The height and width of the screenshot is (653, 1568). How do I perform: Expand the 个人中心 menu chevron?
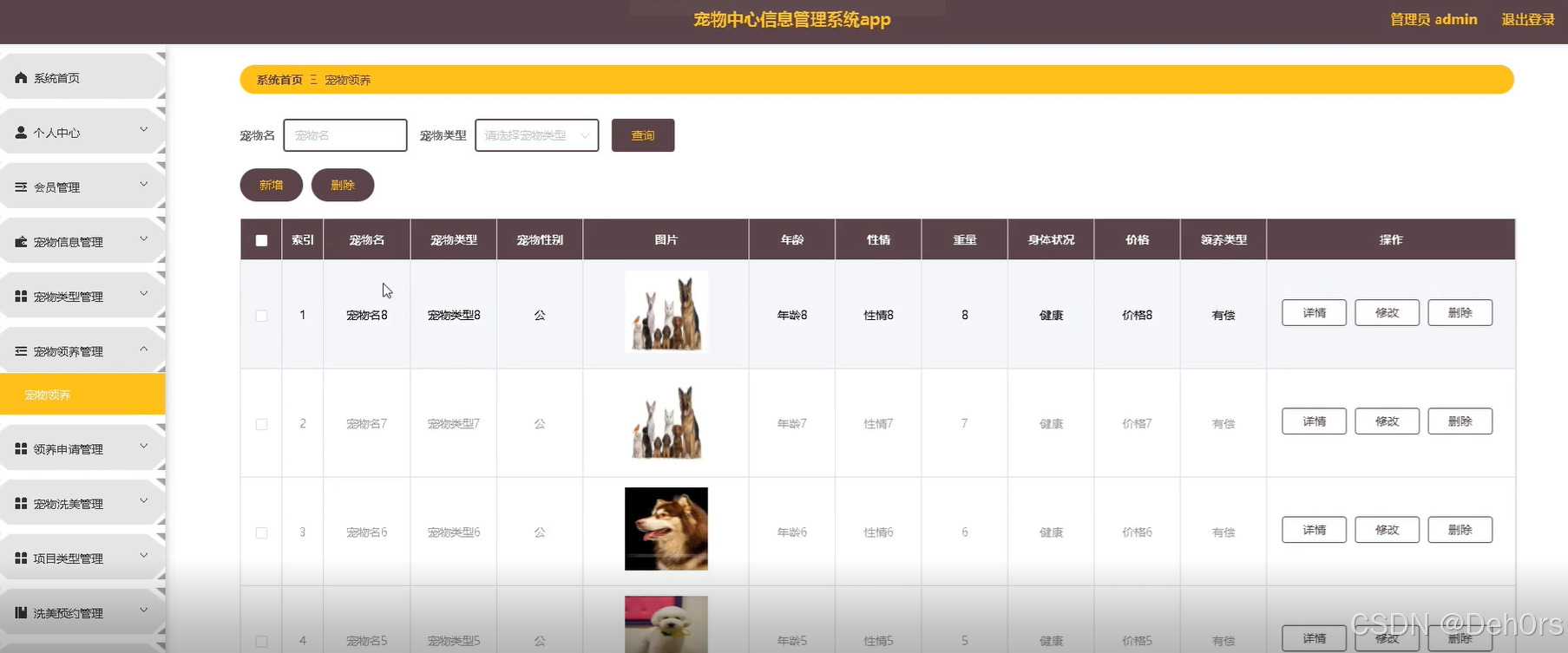[144, 130]
